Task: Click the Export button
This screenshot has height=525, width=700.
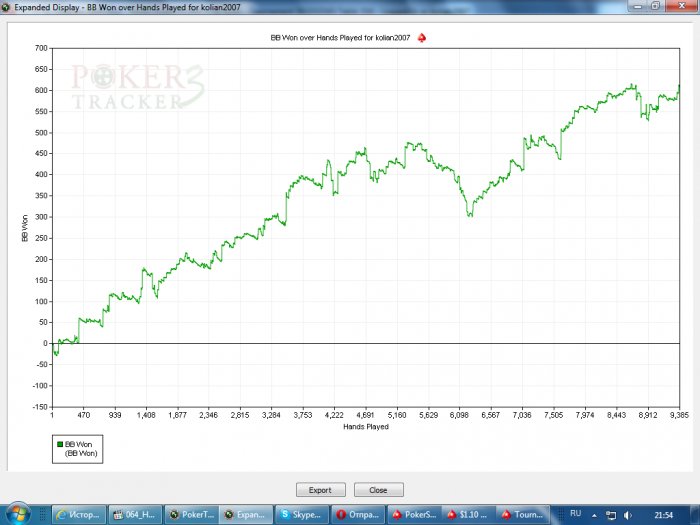Action: point(321,490)
